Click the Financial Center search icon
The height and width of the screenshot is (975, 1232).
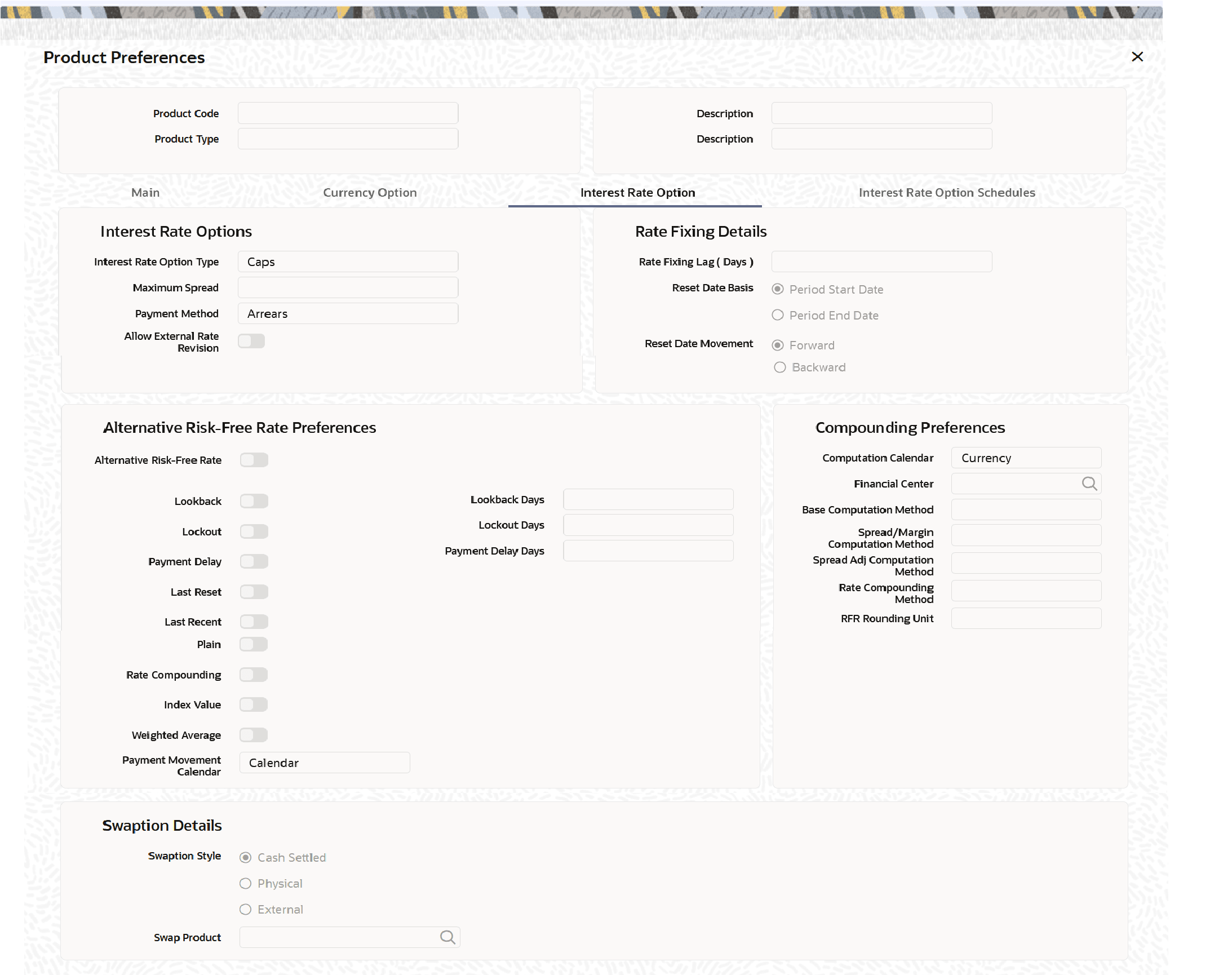point(1089,484)
